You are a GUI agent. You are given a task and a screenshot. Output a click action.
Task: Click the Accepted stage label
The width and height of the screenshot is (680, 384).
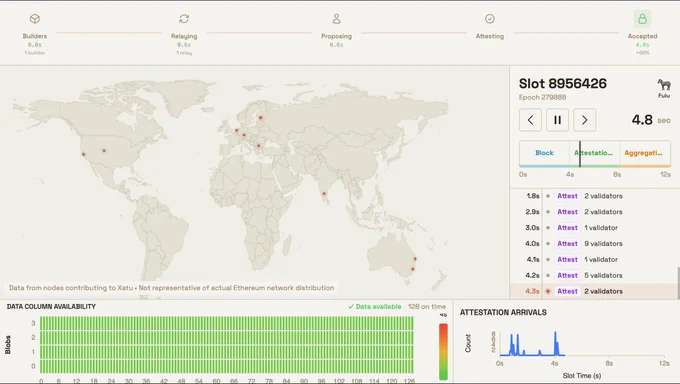pos(642,36)
